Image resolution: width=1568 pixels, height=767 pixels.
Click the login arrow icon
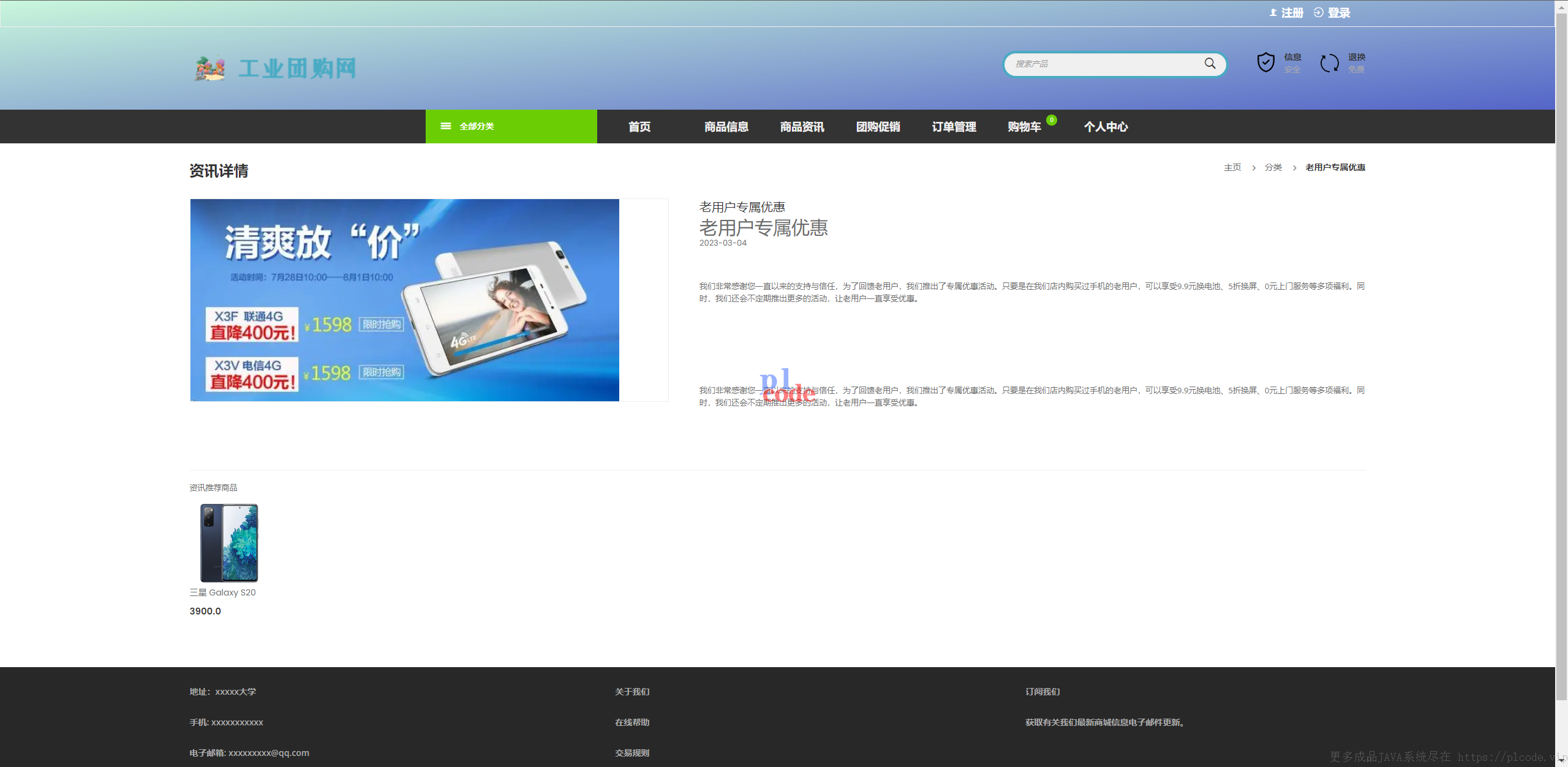point(1319,13)
